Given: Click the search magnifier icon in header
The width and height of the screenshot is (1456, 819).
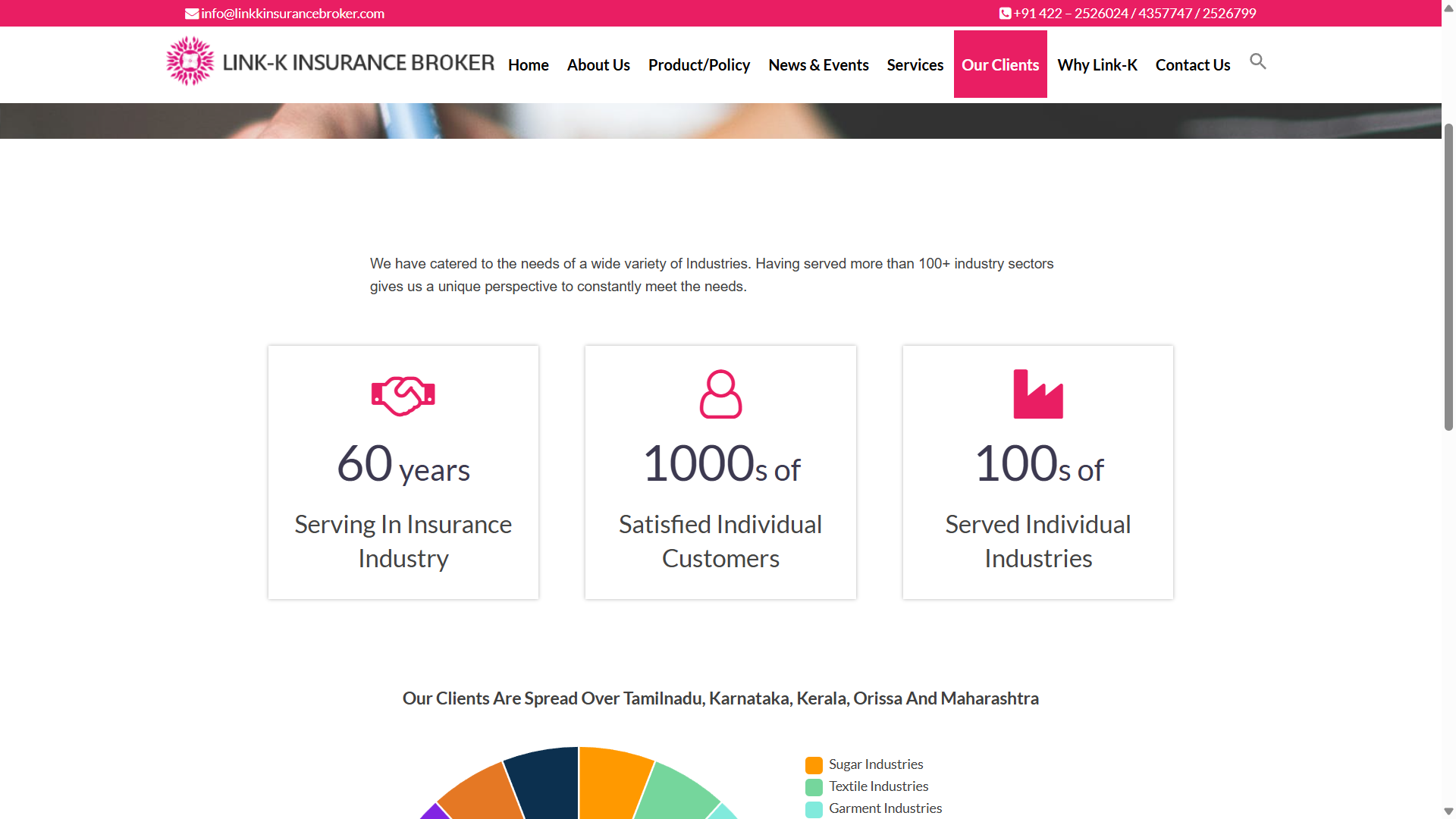Looking at the screenshot, I should tap(1258, 61).
